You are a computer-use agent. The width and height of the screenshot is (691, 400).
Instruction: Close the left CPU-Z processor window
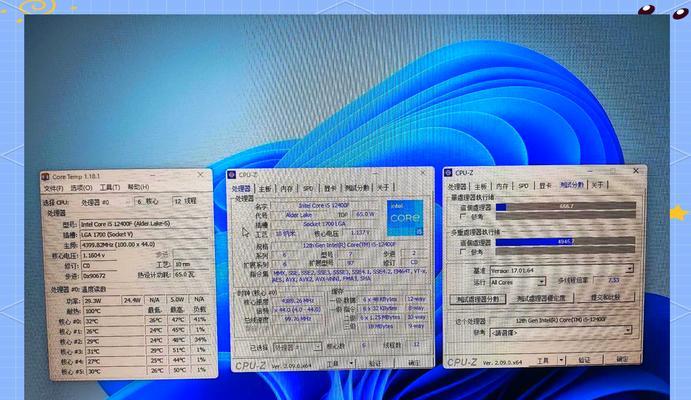[423, 173]
